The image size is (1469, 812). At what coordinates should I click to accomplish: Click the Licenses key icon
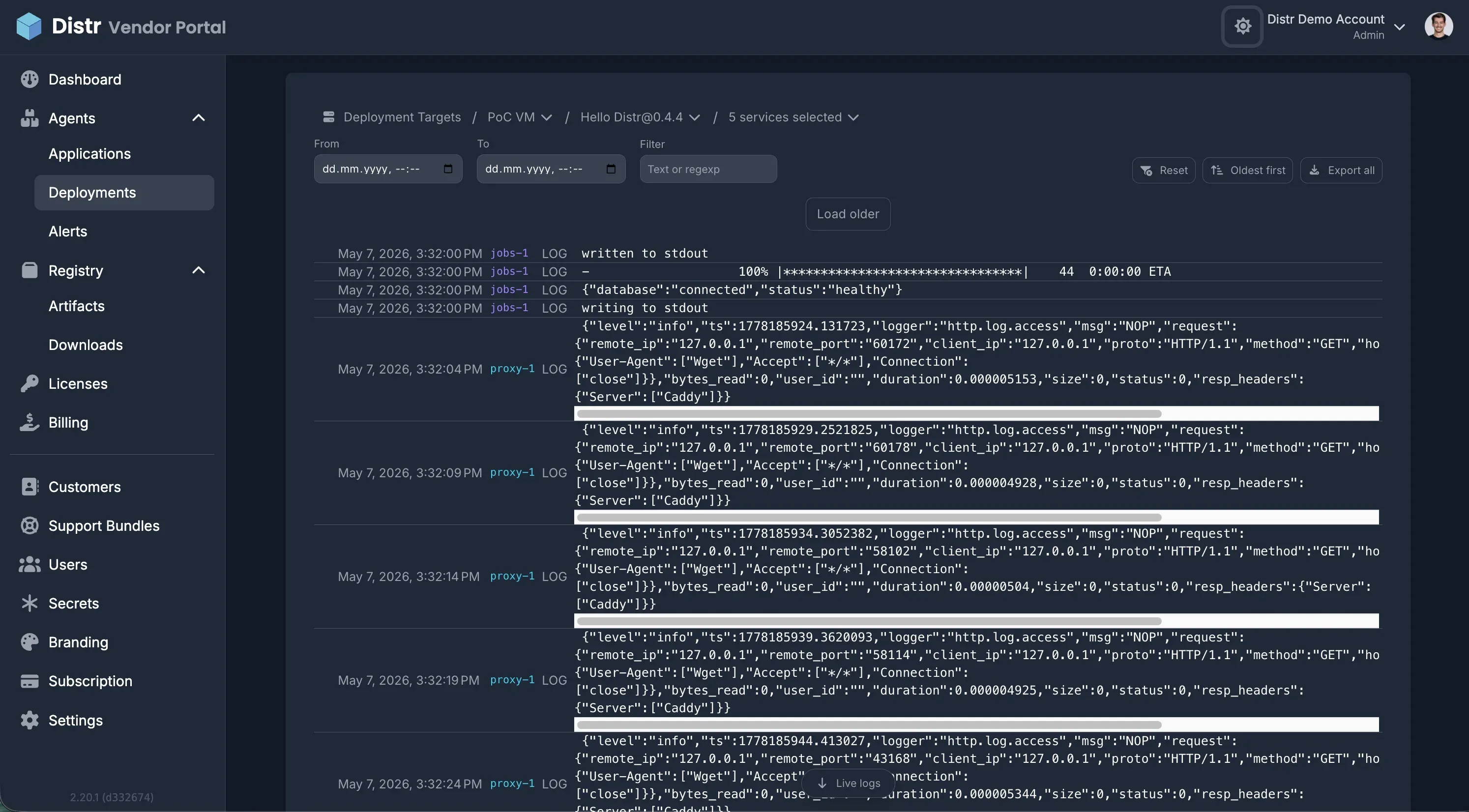coord(29,384)
